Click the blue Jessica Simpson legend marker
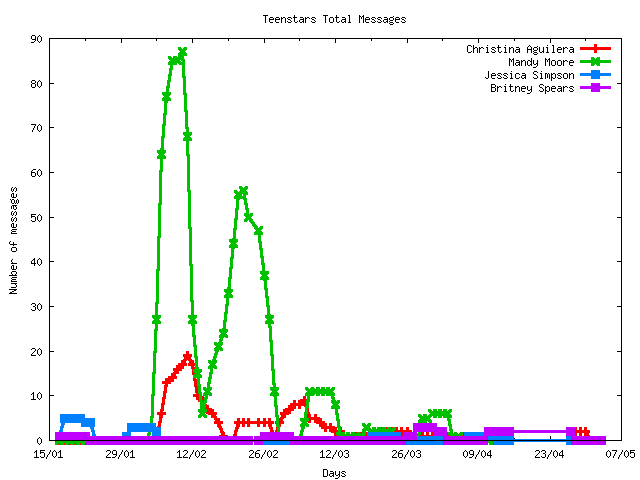Viewport: 640px width, 480px height. tap(595, 75)
